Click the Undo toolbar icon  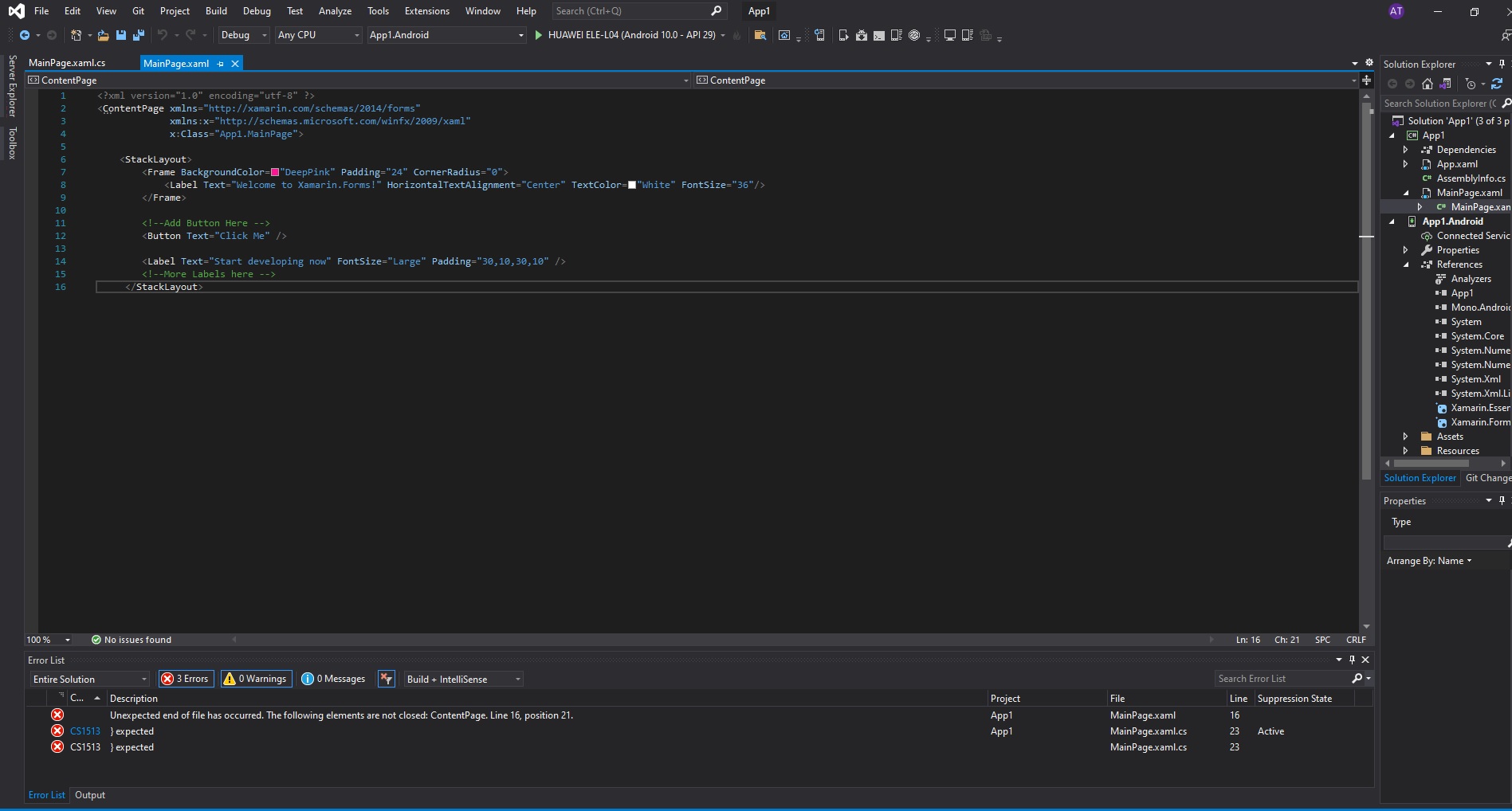(x=163, y=35)
